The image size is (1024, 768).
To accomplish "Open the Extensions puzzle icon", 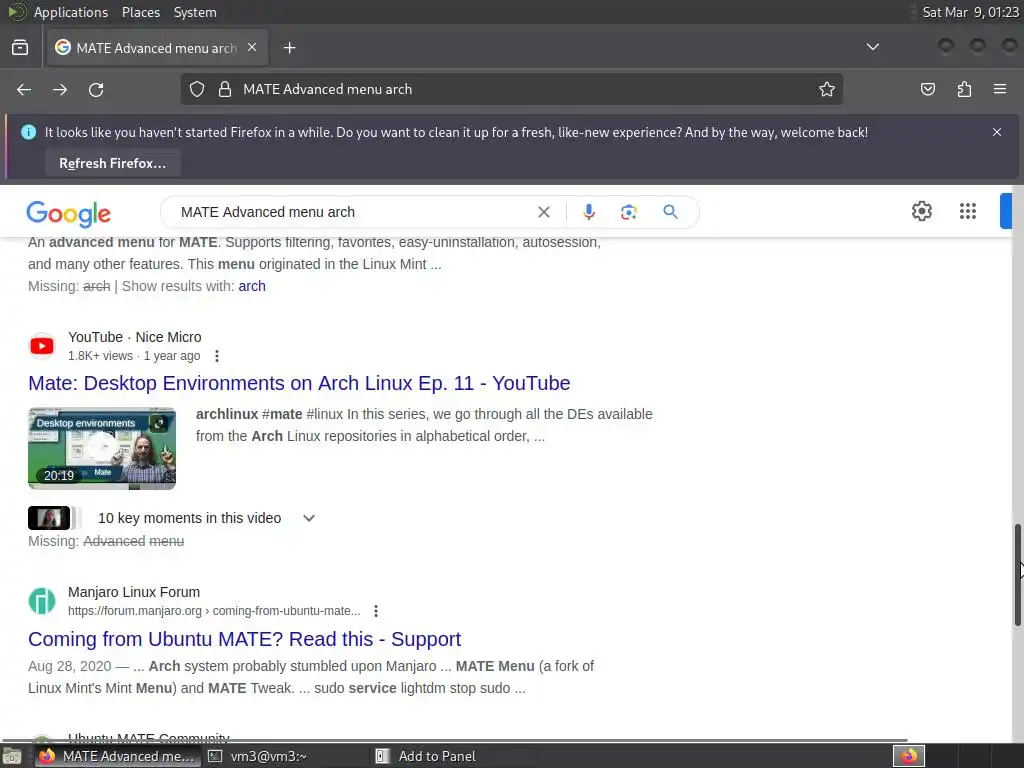I will [965, 89].
